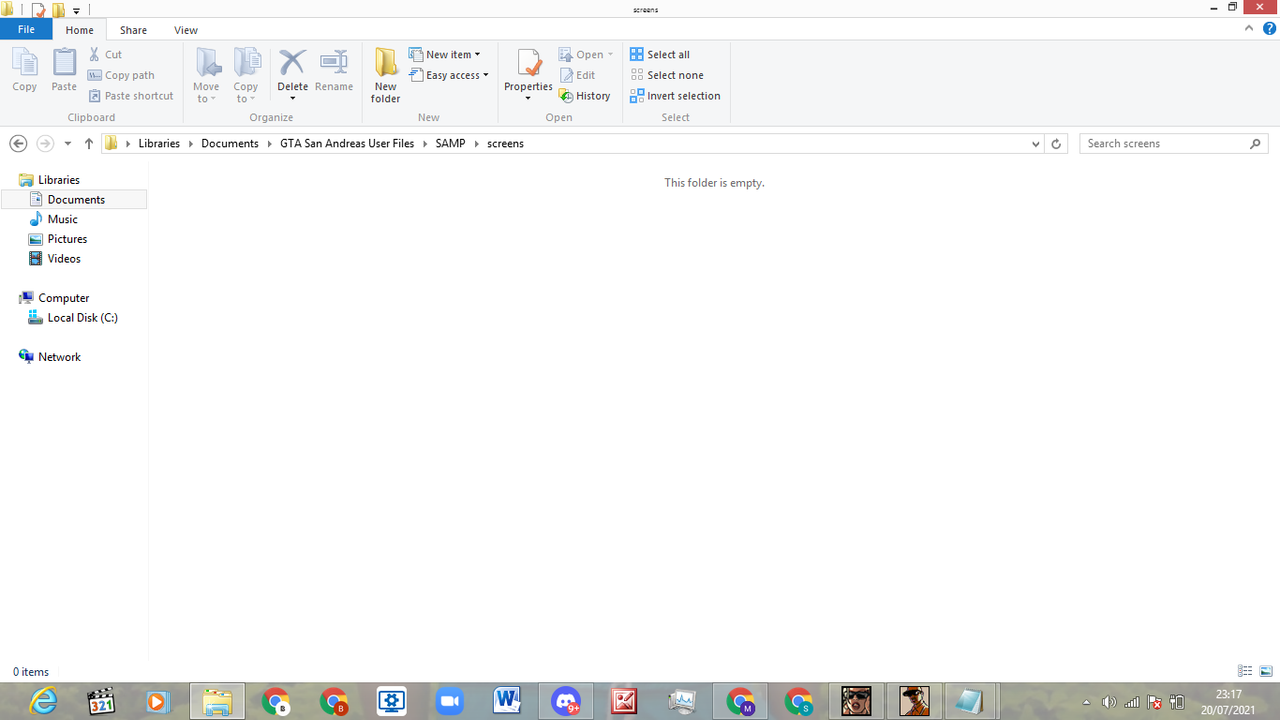Switch to Large icons view in status bar
This screenshot has height=720, width=1280.
click(x=1266, y=671)
